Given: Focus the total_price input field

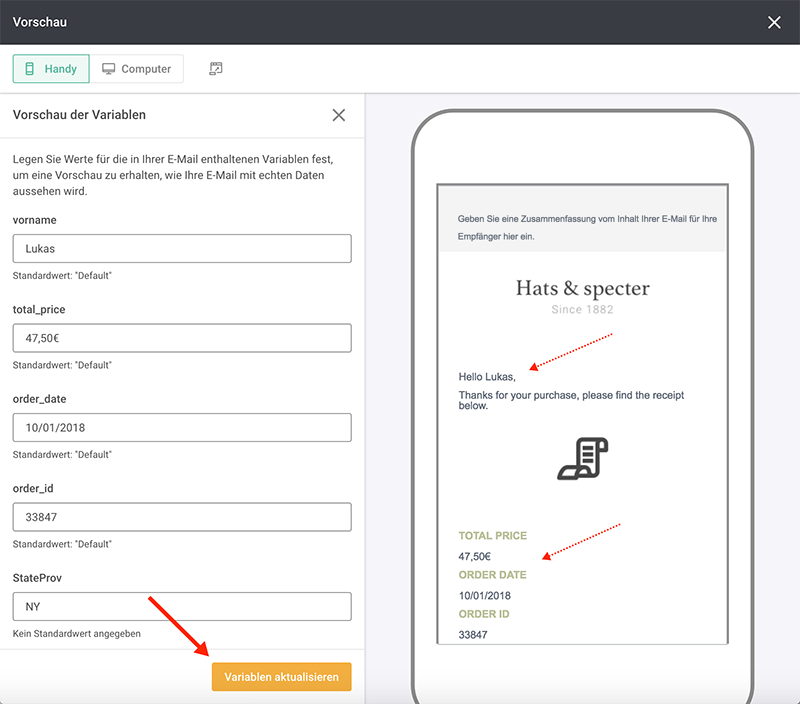Looking at the screenshot, I should [182, 338].
